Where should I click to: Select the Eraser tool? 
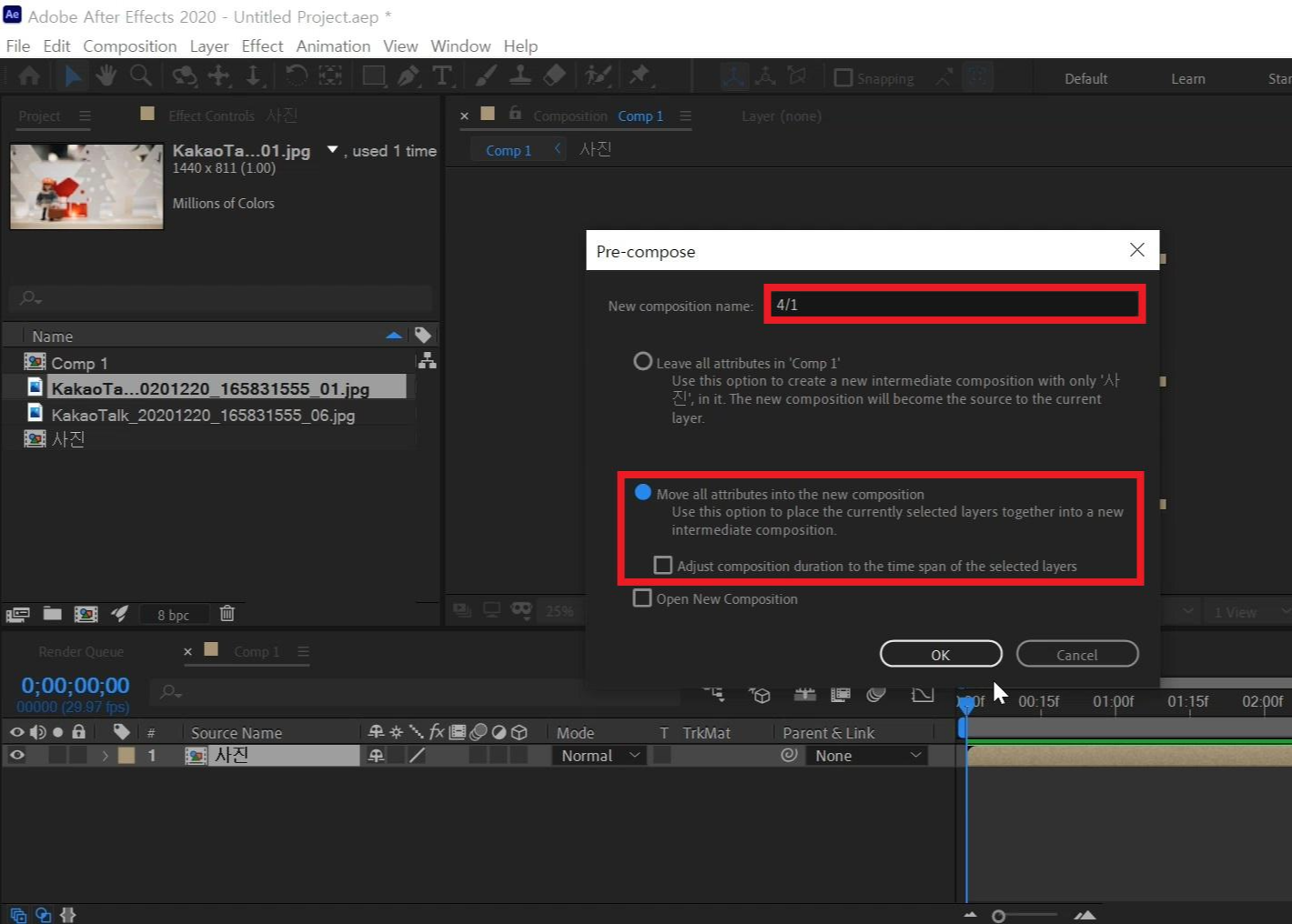click(554, 75)
